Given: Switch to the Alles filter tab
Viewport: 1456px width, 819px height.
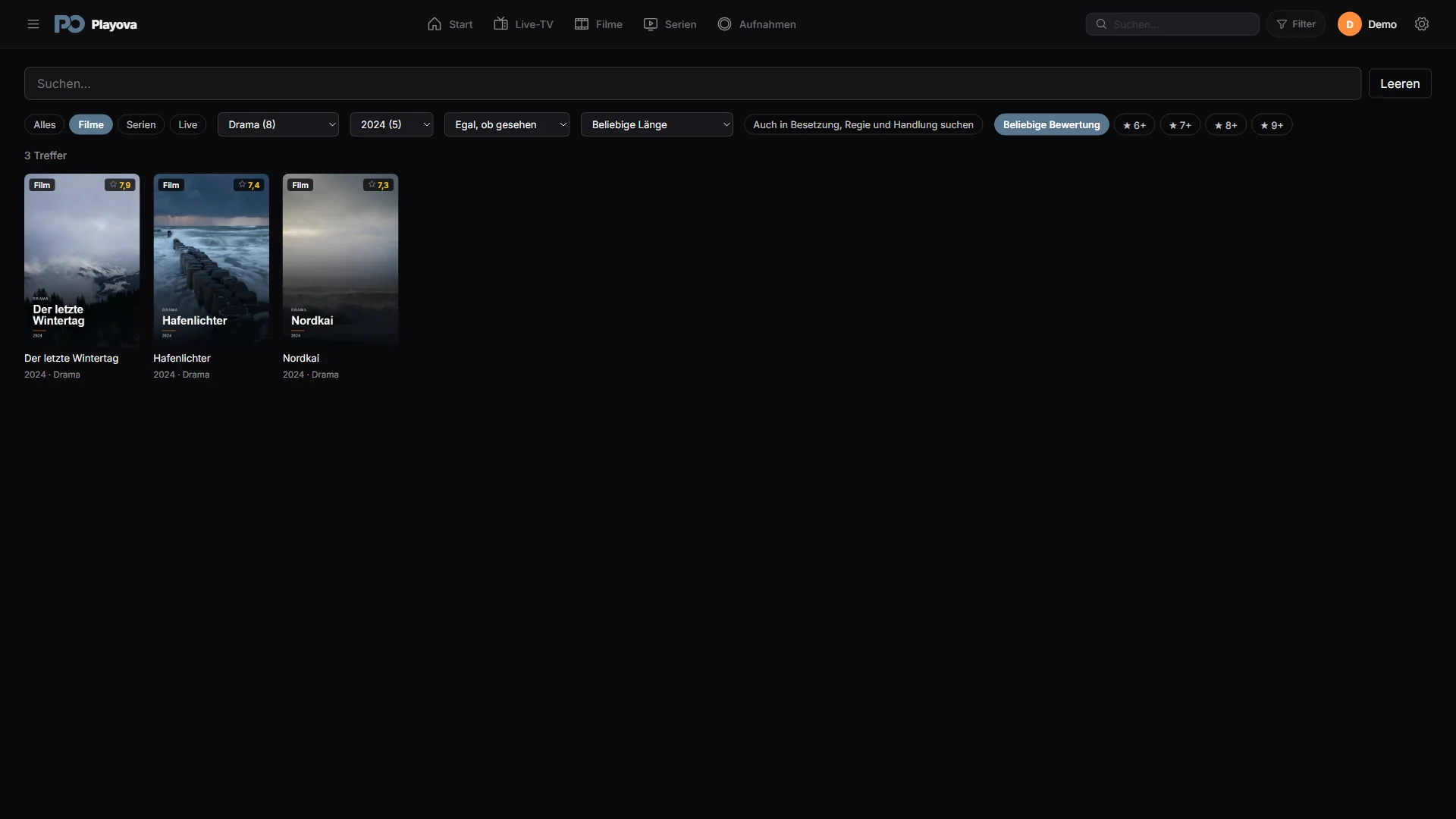Looking at the screenshot, I should (45, 124).
